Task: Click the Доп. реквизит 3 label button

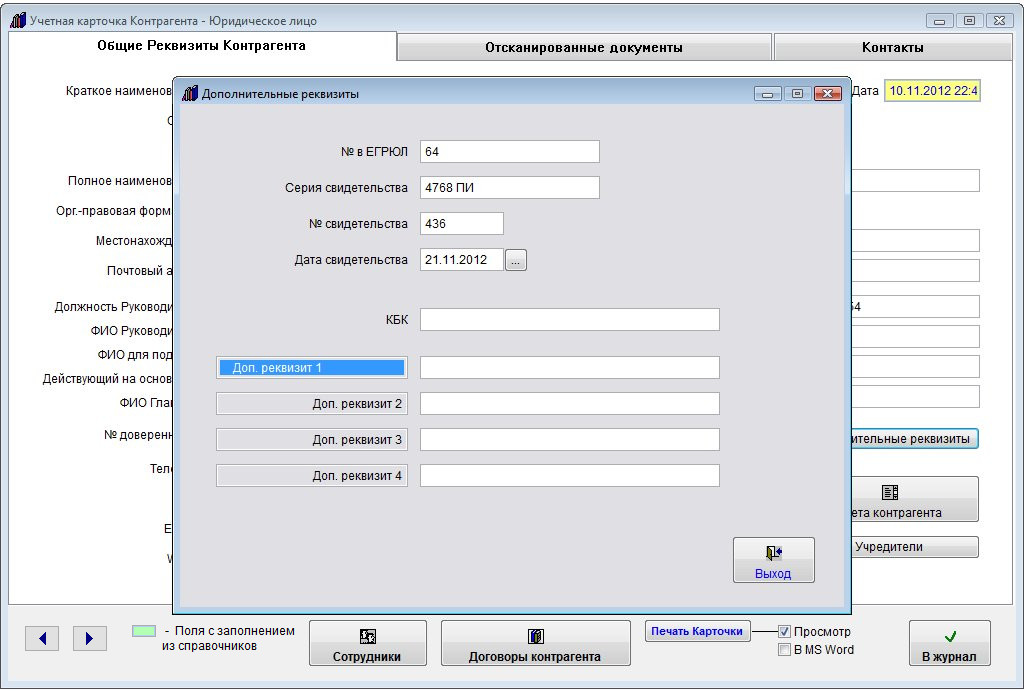Action: point(312,440)
